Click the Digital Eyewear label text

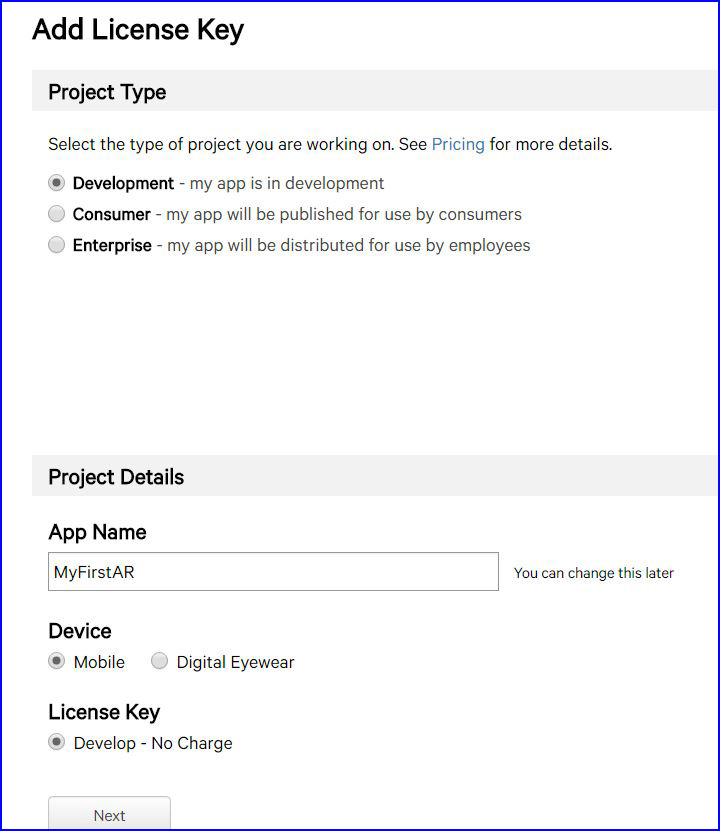point(235,662)
